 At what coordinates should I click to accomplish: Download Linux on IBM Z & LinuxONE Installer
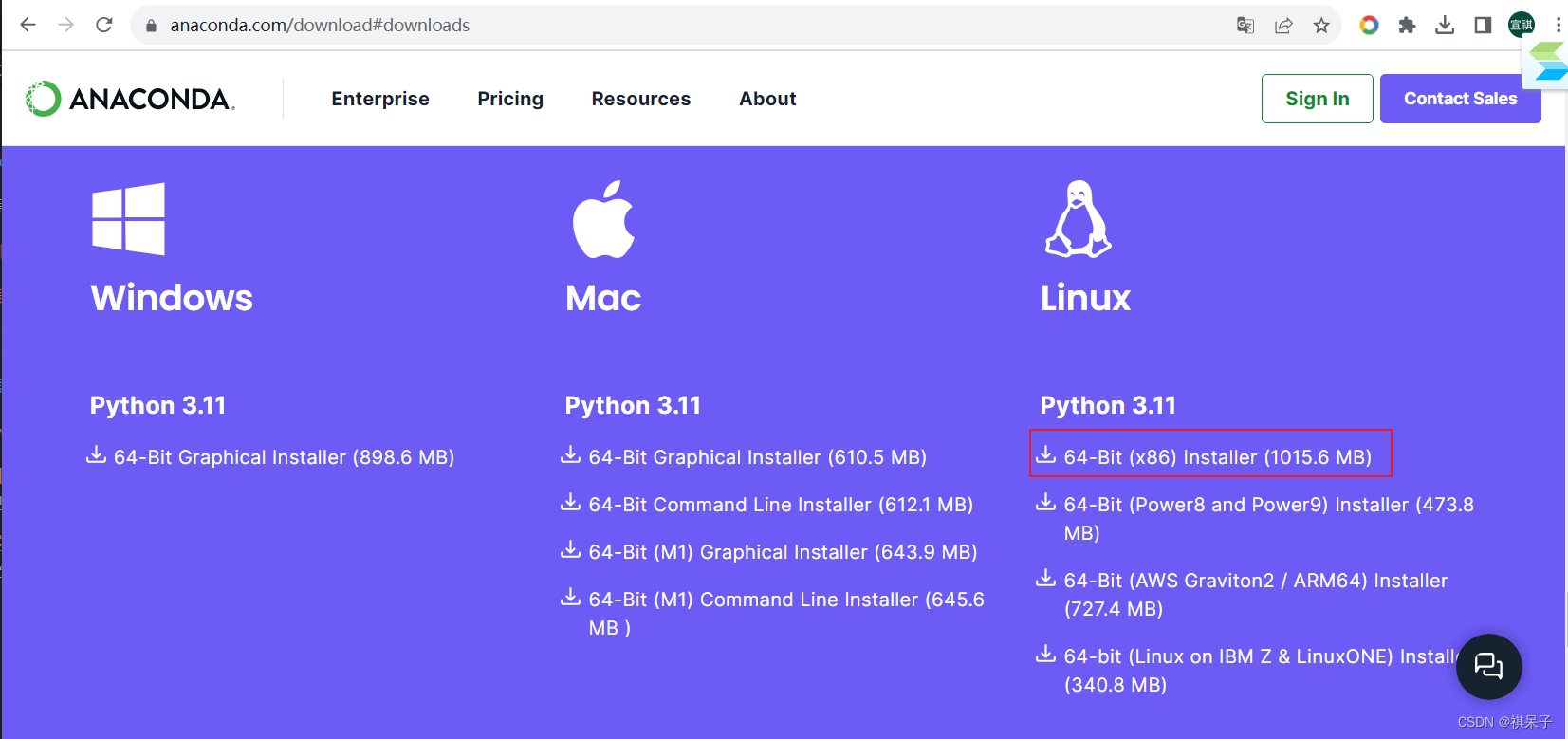coord(1260,671)
